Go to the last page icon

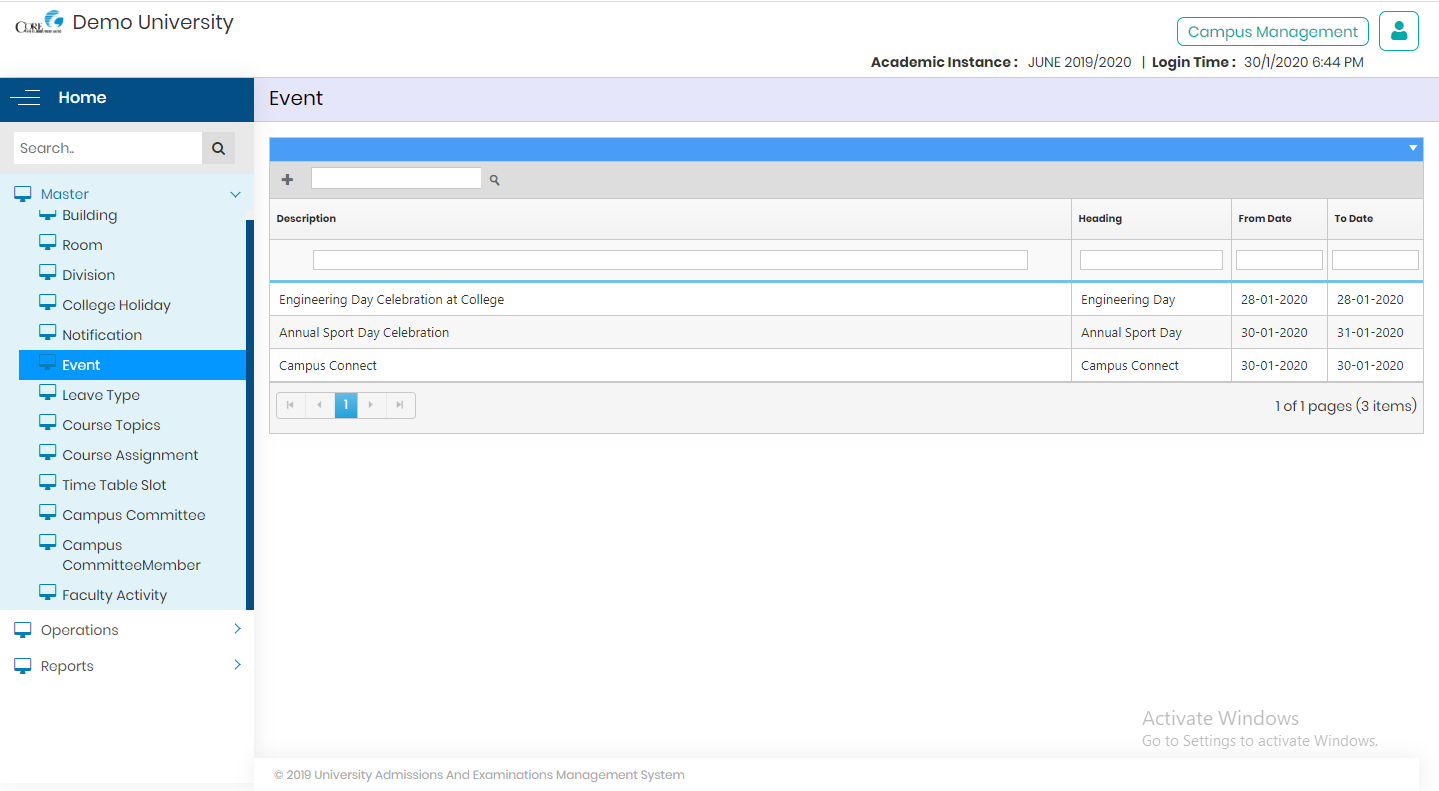[400, 405]
